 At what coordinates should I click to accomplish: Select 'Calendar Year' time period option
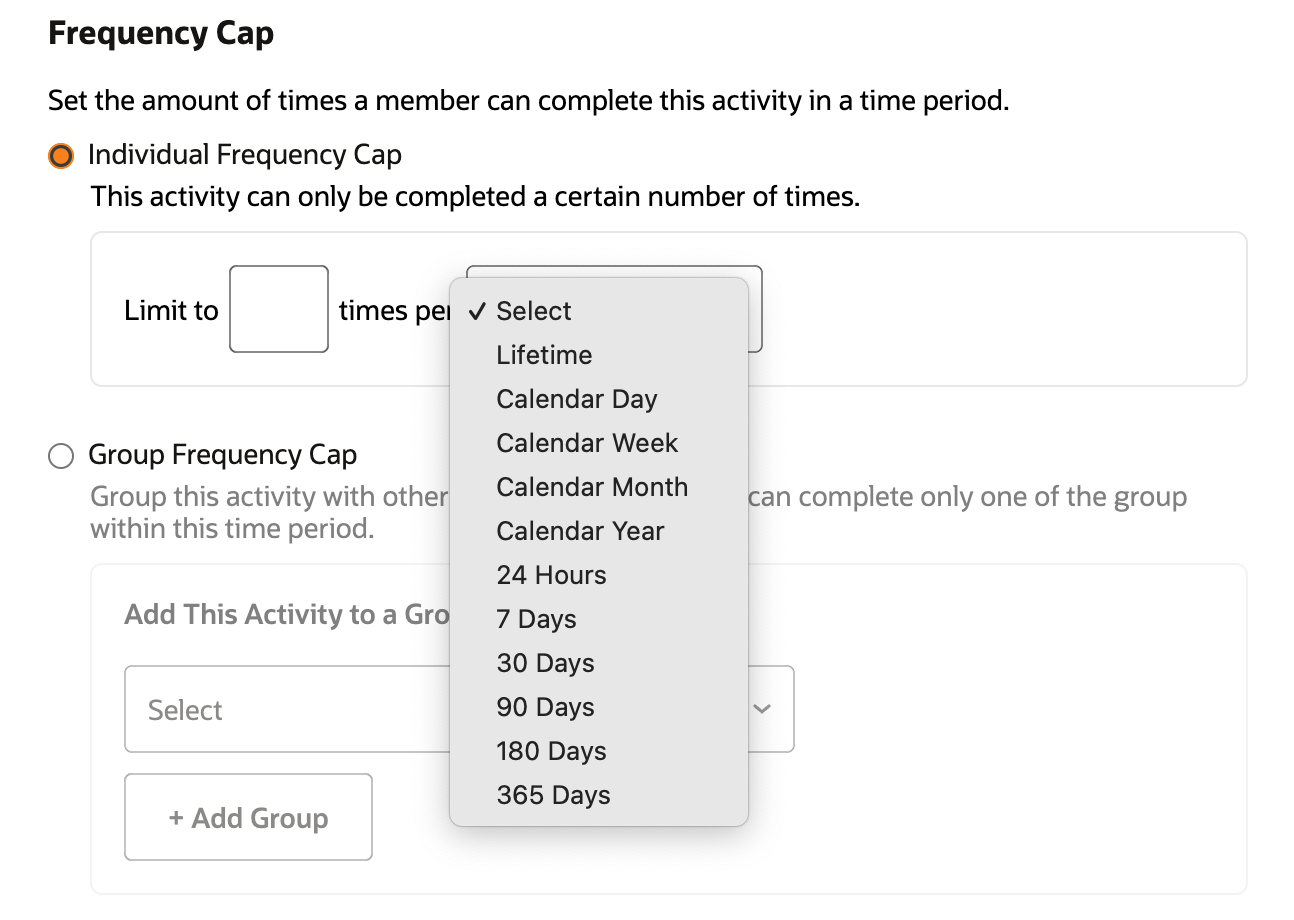pyautogui.click(x=580, y=531)
